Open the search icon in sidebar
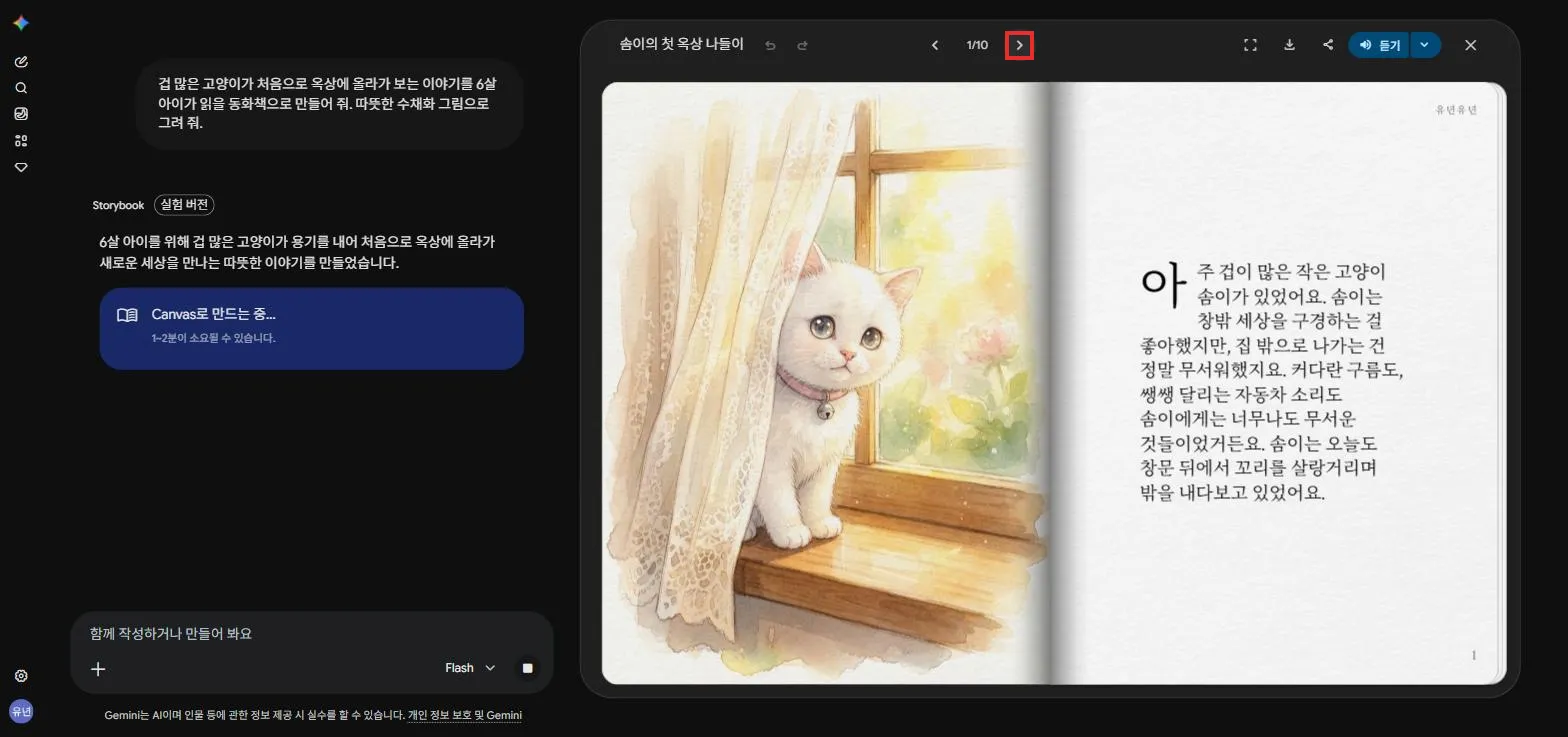Viewport: 1568px width, 737px height. 21,88
